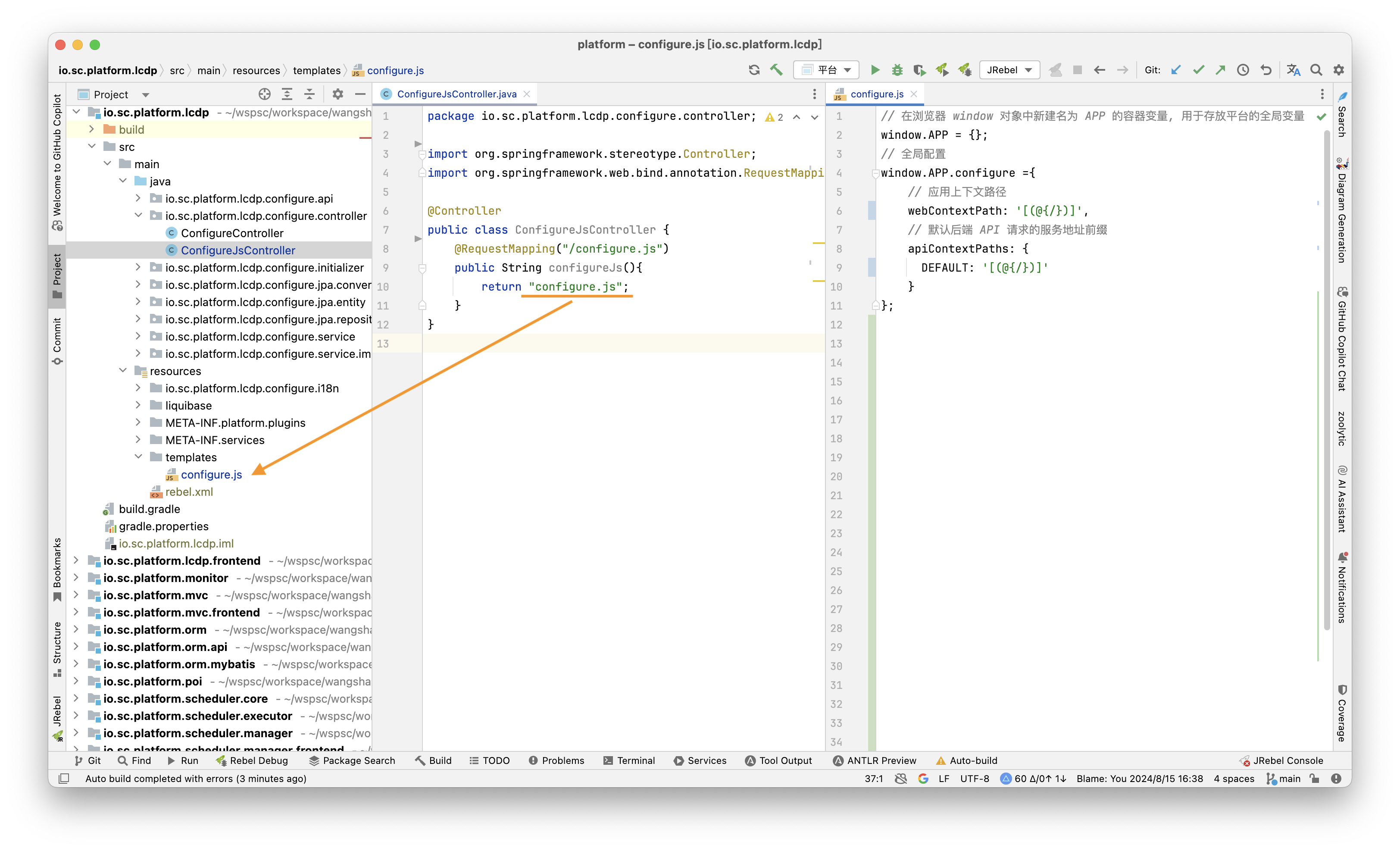Viewport: 1400px width, 851px height.
Task: Open the Terminal tool window tab
Action: click(x=629, y=760)
